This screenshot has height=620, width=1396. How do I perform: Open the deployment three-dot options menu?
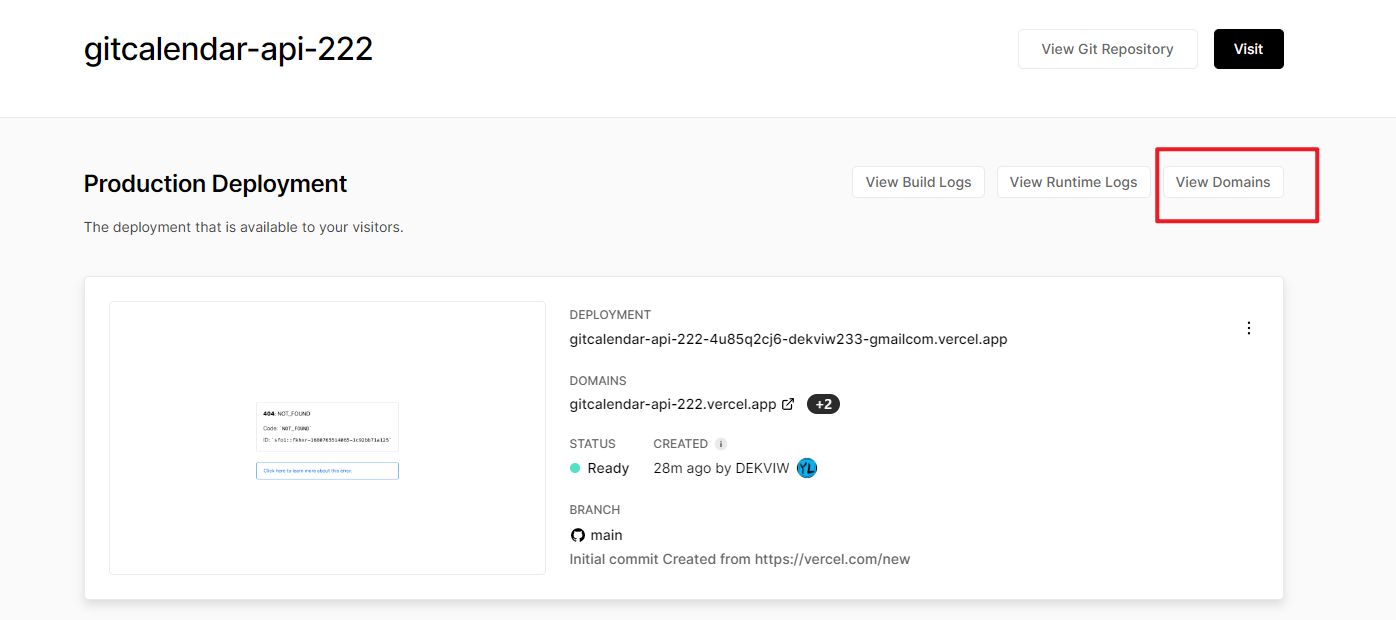pos(1248,328)
